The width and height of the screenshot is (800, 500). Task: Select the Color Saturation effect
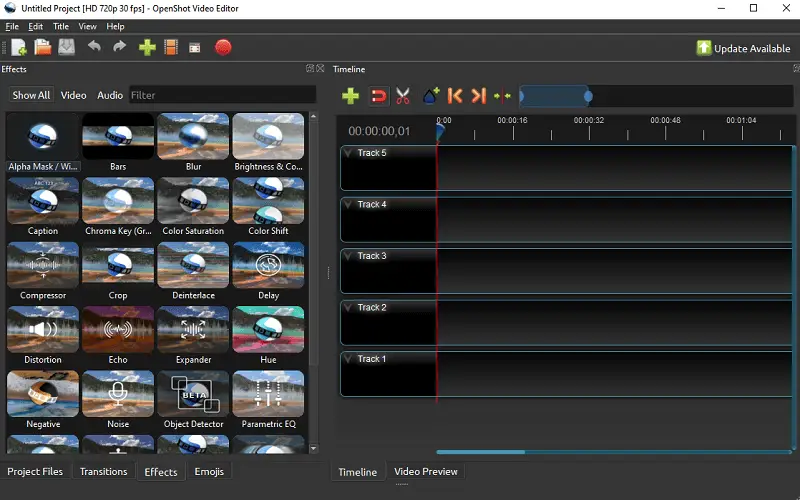[193, 207]
